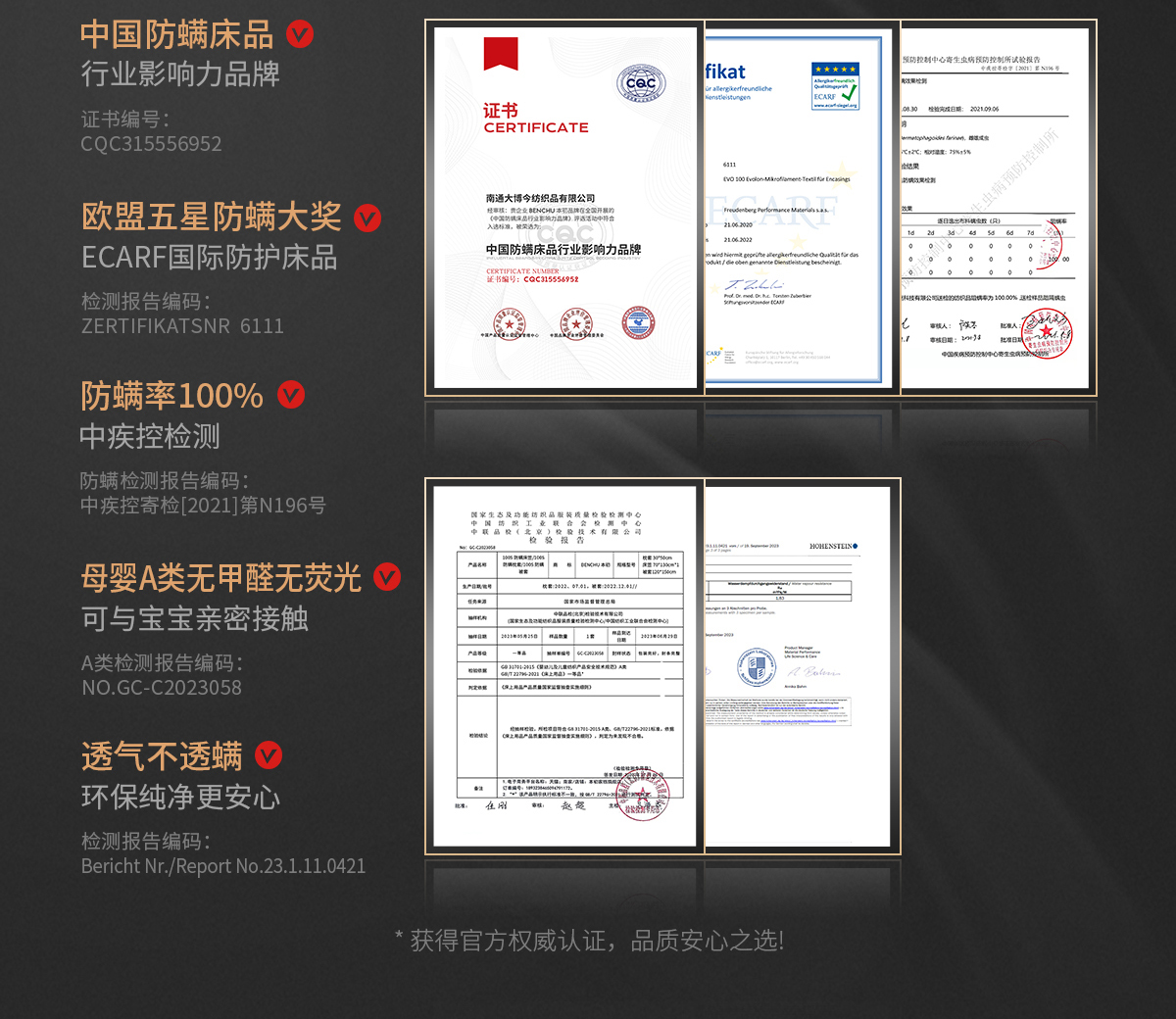Screen dimensions: 1176x1019
Task: Click the text ZERTIFIKATSNR 6111
Action: (182, 326)
